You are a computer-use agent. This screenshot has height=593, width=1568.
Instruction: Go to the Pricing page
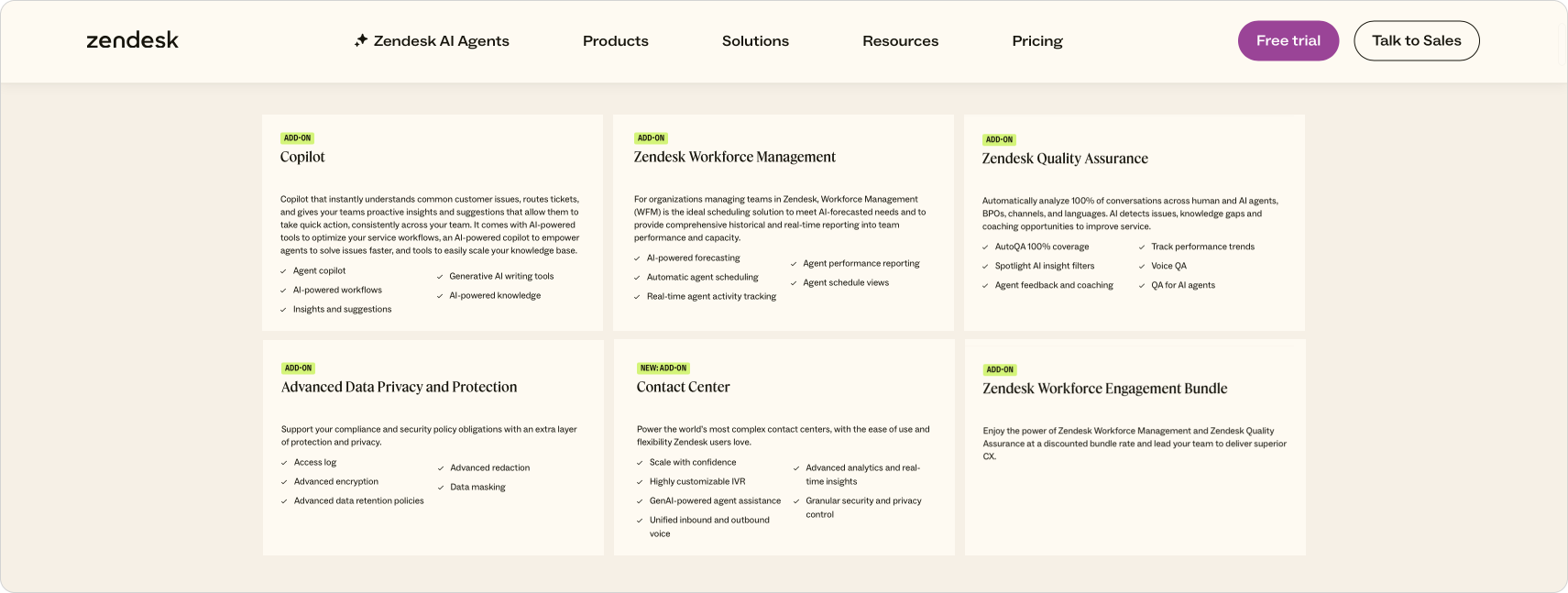[1037, 41]
